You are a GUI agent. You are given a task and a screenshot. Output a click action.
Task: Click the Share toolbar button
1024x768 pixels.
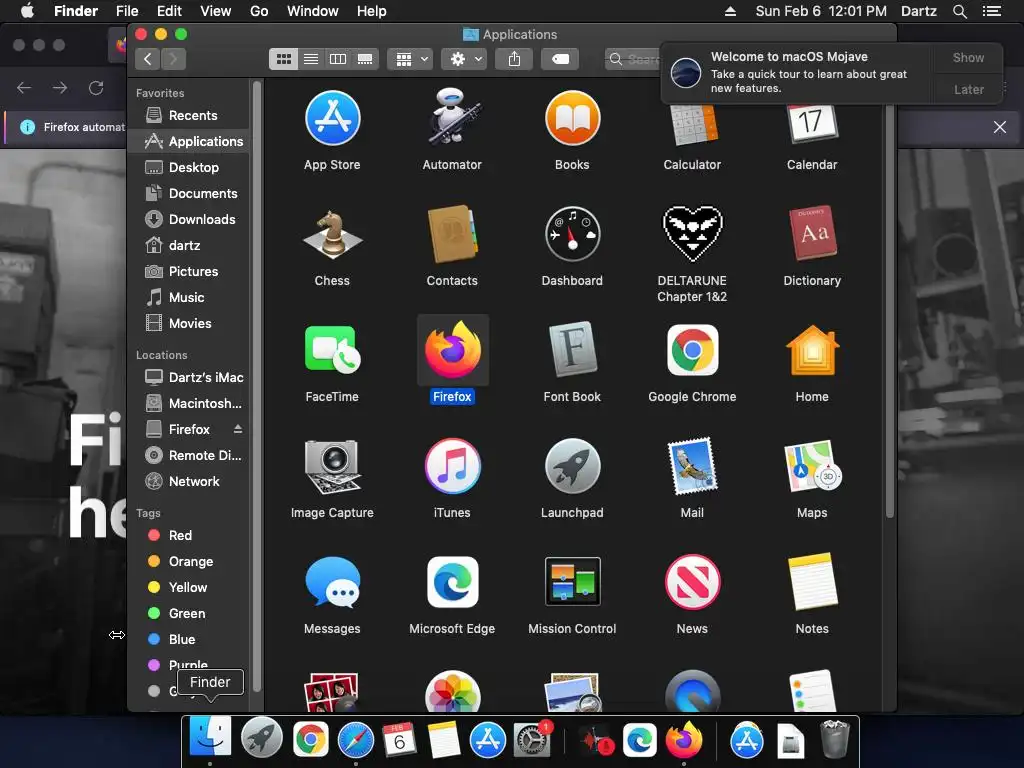pyautogui.click(x=514, y=59)
